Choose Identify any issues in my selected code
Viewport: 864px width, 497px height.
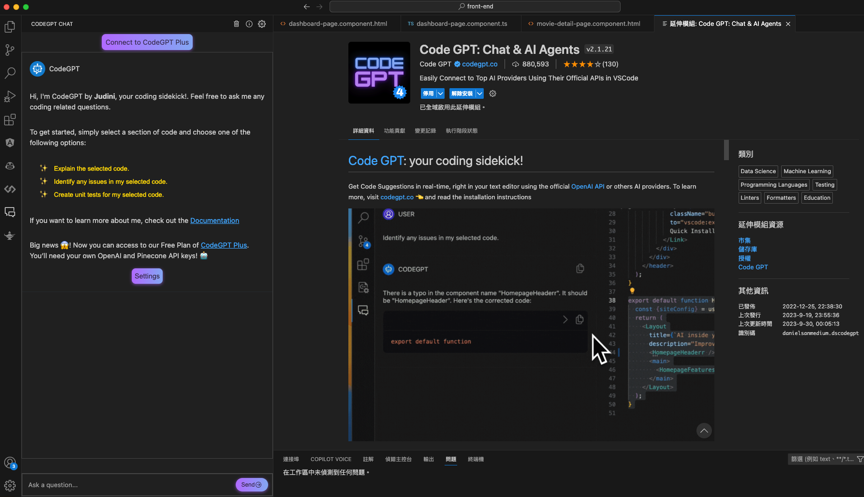(x=110, y=182)
